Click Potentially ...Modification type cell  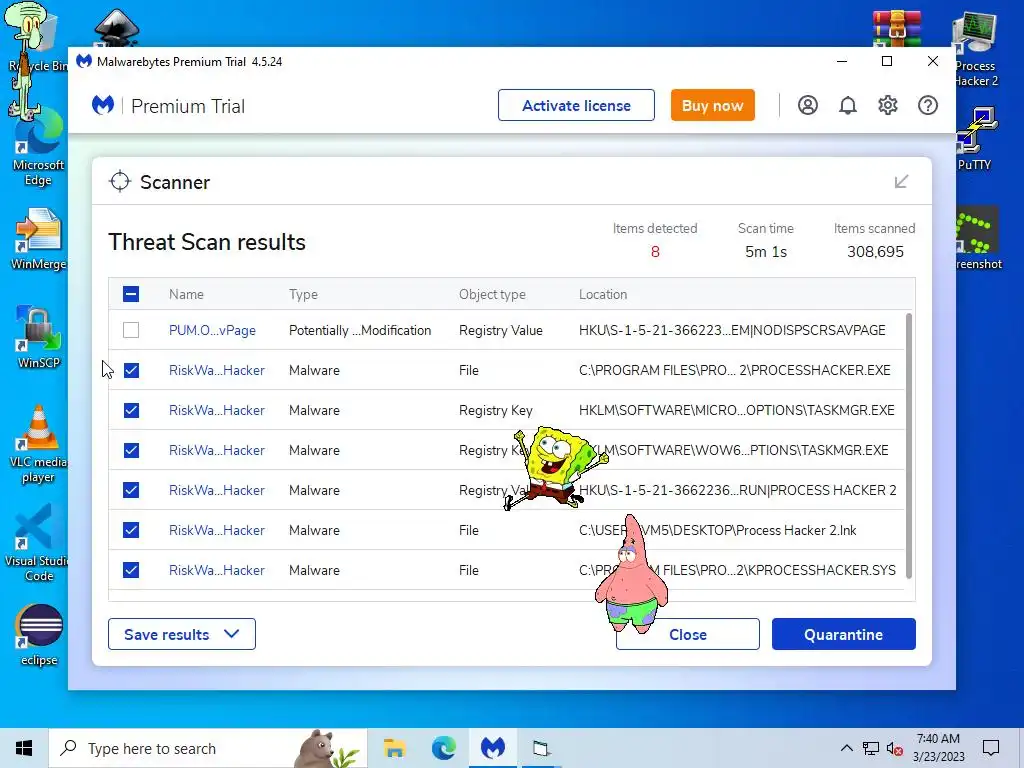pos(360,330)
